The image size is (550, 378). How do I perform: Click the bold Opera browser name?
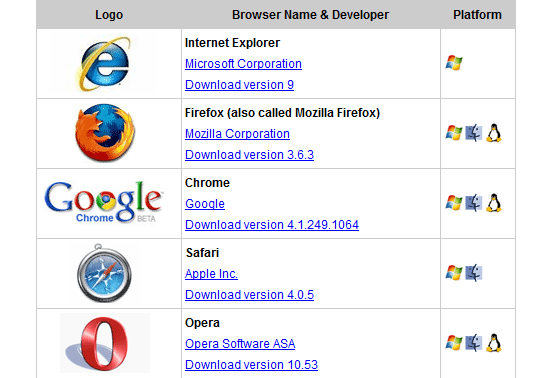tap(202, 323)
